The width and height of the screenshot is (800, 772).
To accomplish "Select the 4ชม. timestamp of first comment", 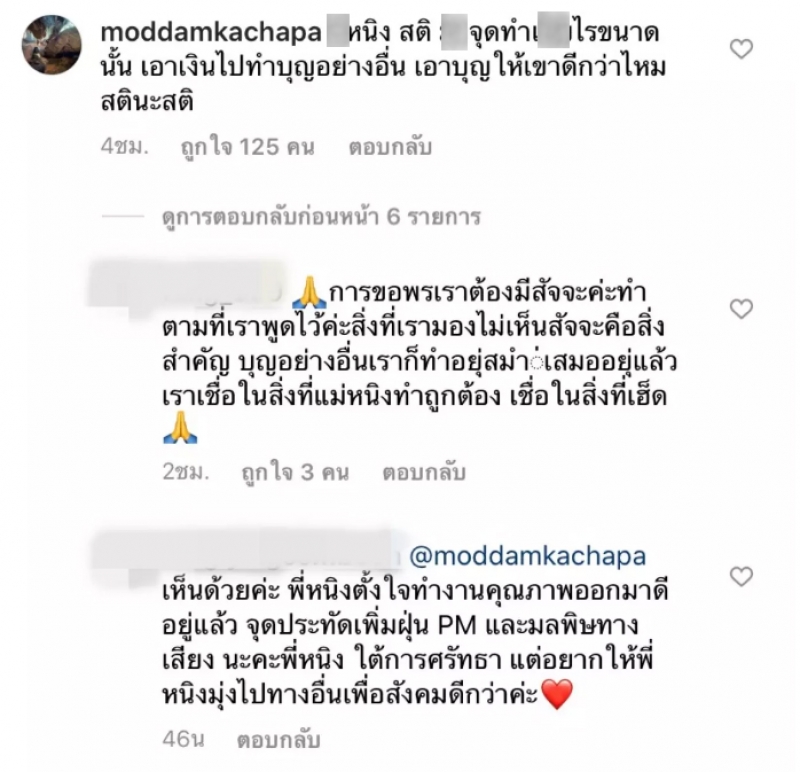I will coord(124,147).
